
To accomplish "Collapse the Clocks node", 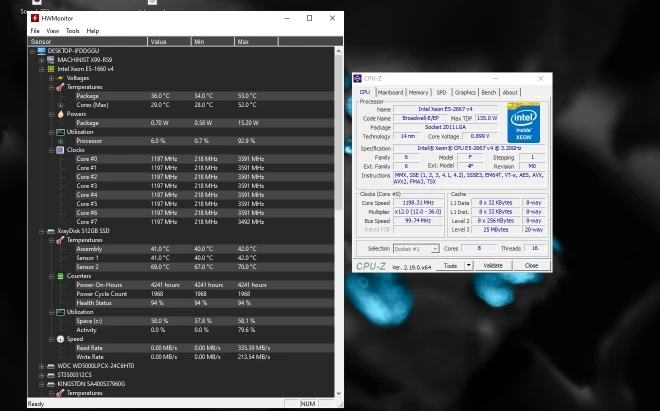I will pyautogui.click(x=51, y=150).
